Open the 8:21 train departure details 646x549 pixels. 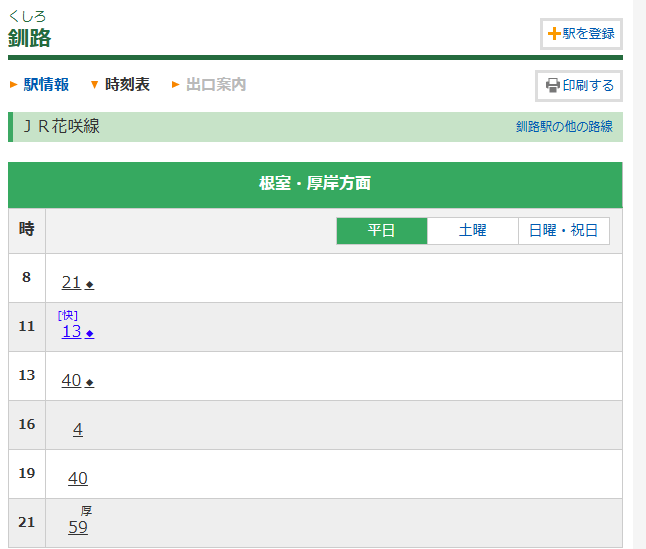[x=71, y=283]
